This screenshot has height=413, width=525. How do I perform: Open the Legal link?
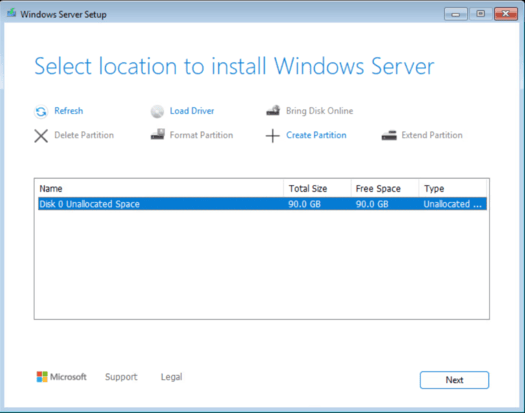pyautogui.click(x=171, y=377)
